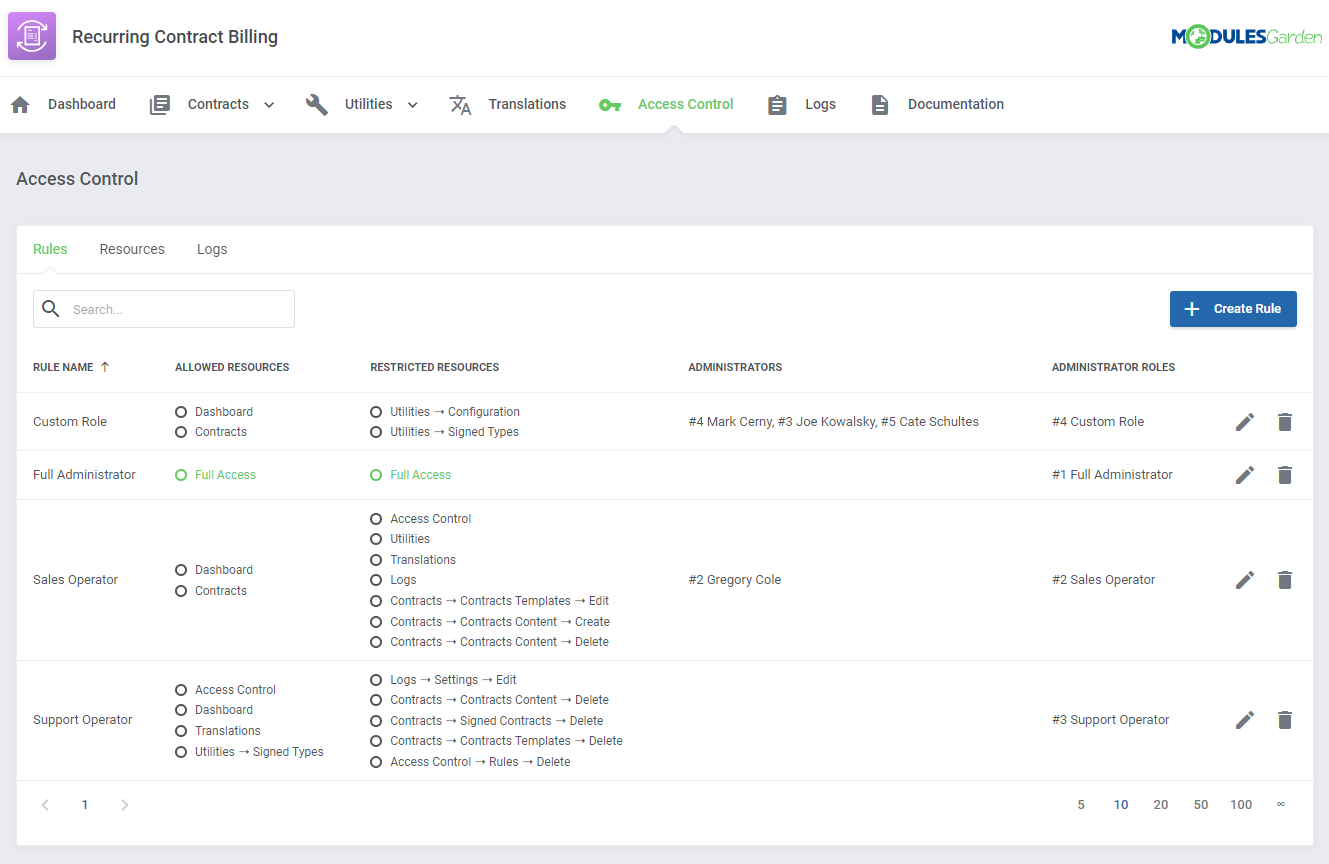Image resolution: width=1329 pixels, height=864 pixels.
Task: Switch to the Logs tab under Access Control
Action: pyautogui.click(x=212, y=249)
